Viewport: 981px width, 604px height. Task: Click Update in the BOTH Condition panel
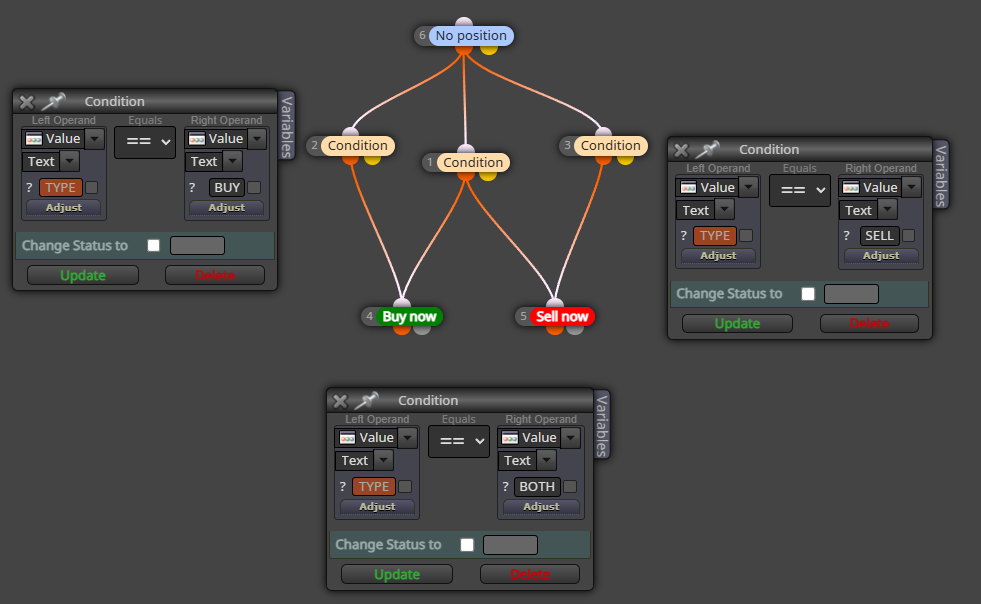397,575
